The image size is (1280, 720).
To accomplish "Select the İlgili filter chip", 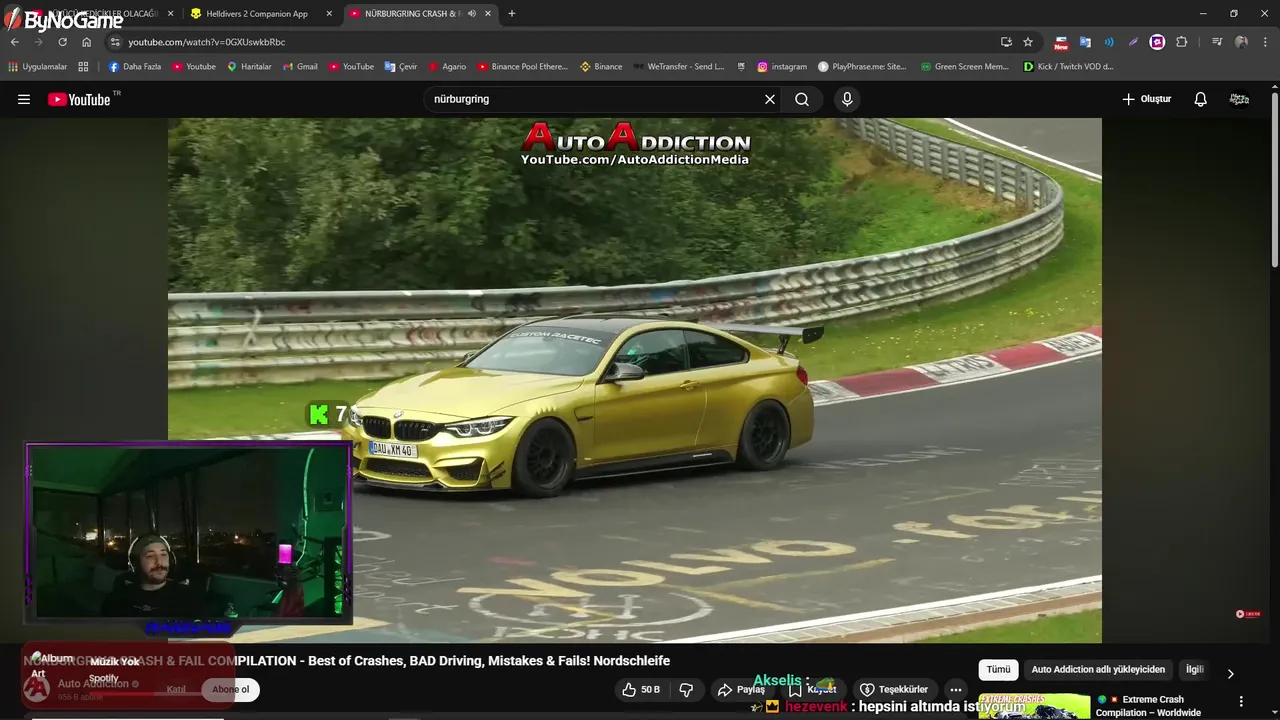I will pos(1194,669).
